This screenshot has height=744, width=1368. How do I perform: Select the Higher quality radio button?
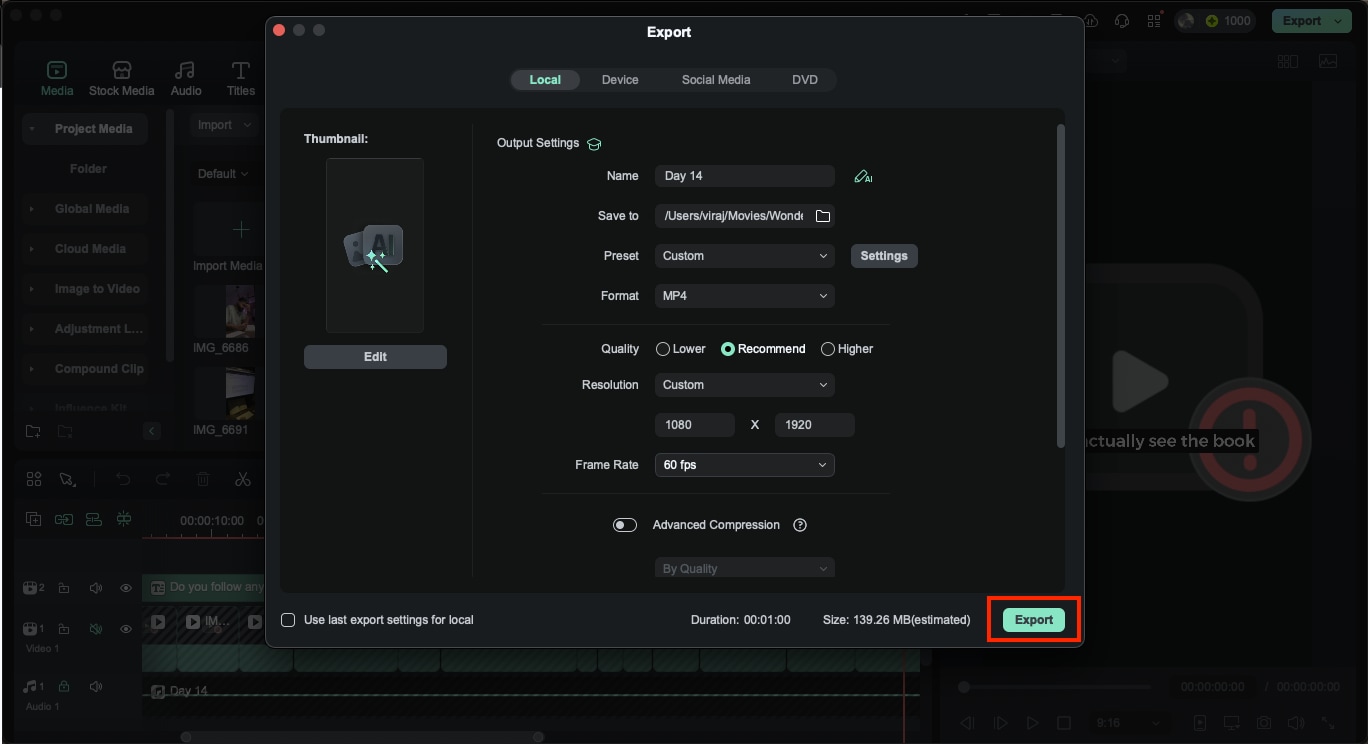pos(828,349)
